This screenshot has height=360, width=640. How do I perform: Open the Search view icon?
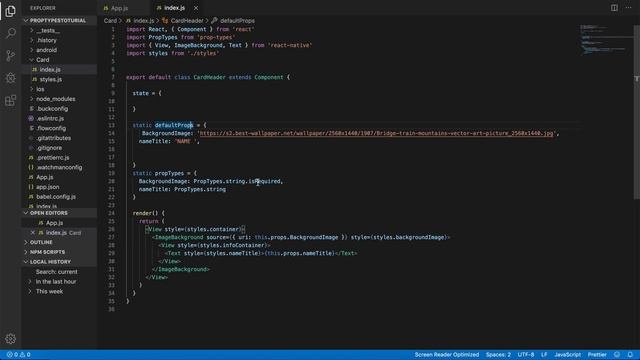(11, 33)
